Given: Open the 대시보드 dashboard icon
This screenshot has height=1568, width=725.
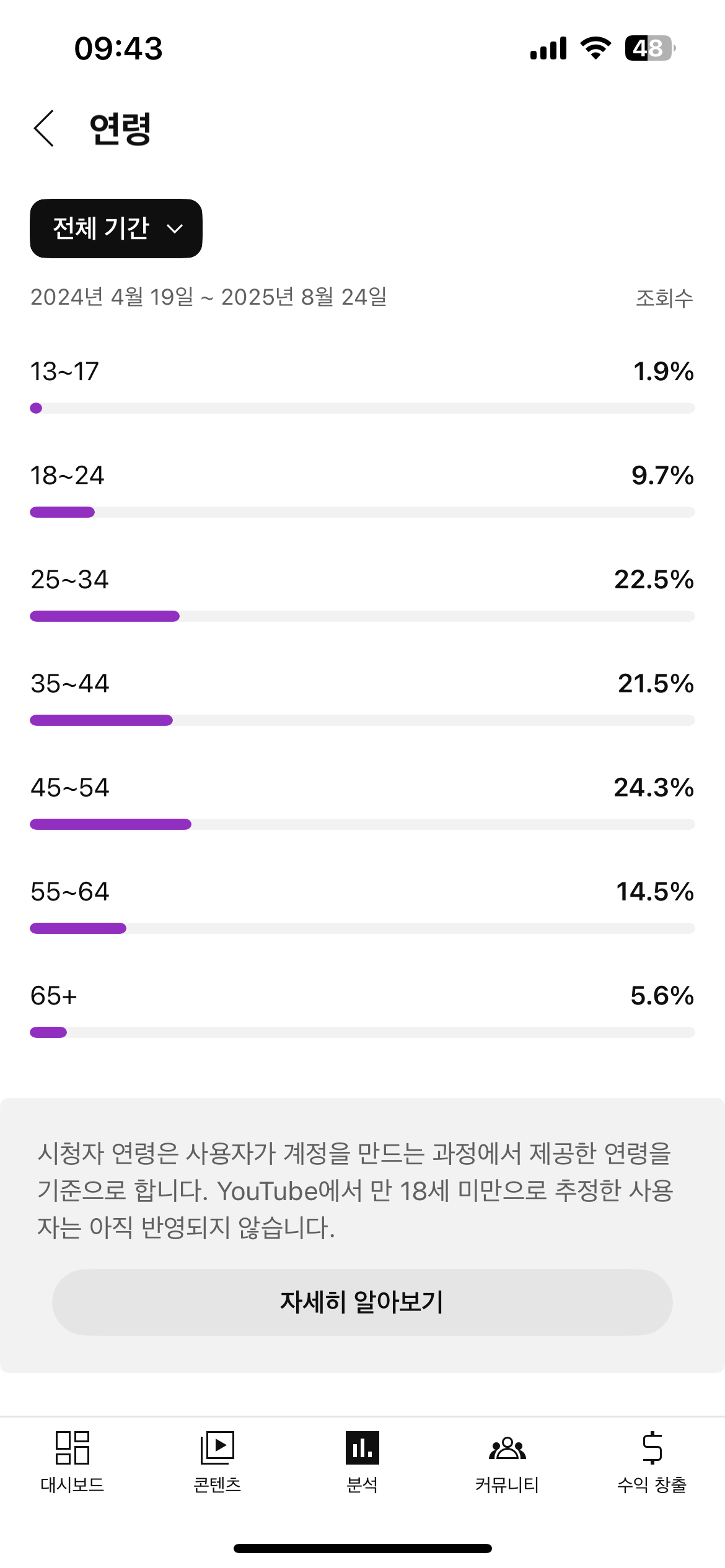Looking at the screenshot, I should pos(72,1447).
